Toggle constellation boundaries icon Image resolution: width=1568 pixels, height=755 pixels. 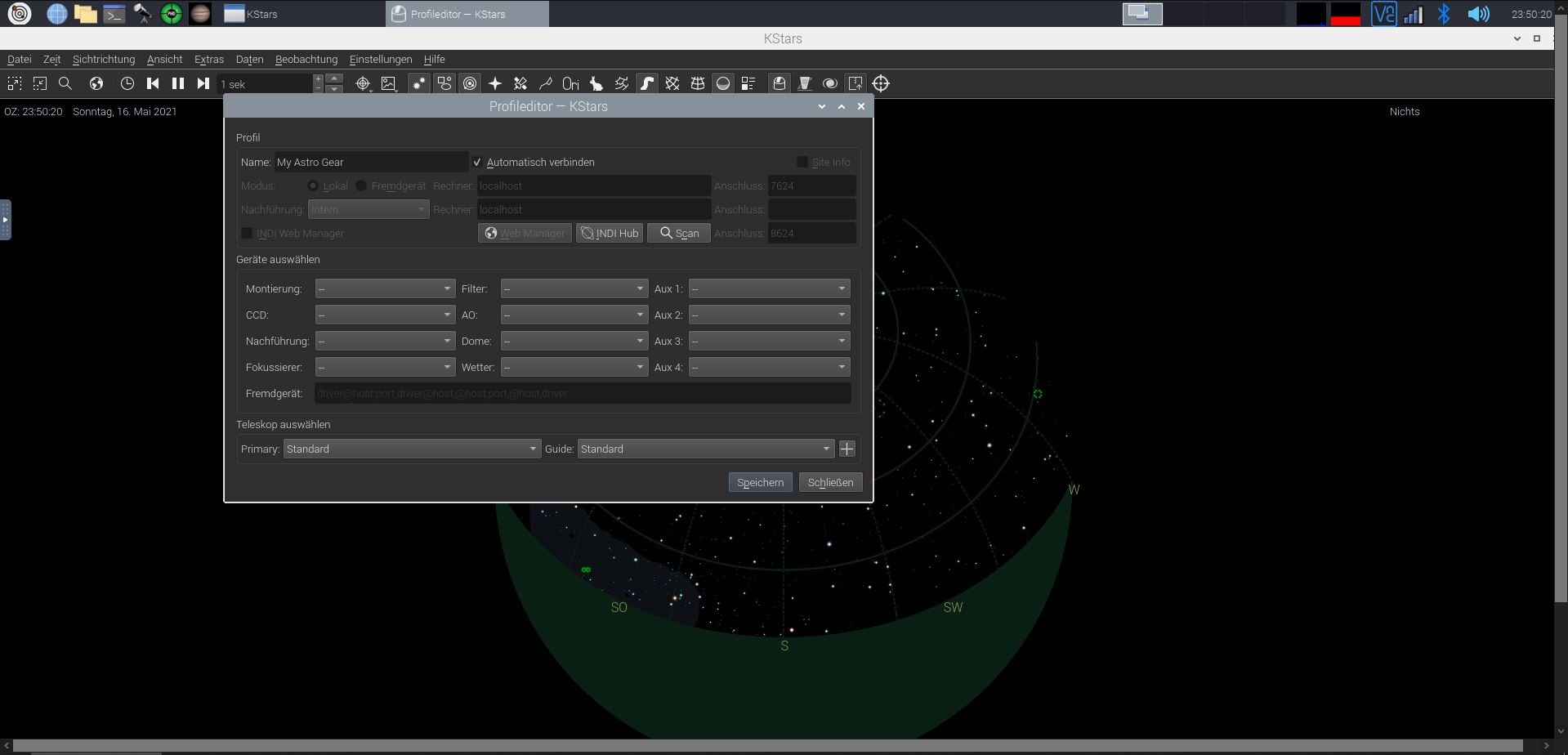click(x=622, y=83)
